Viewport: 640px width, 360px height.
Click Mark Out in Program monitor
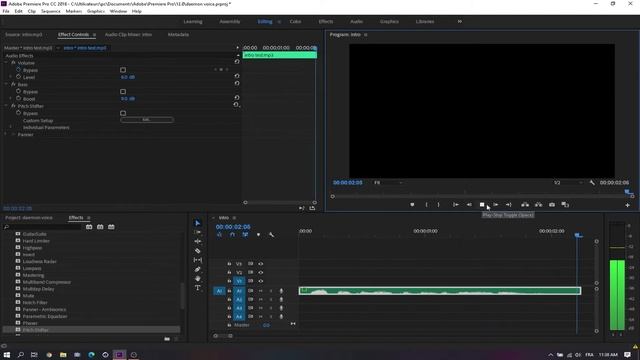(x=439, y=204)
